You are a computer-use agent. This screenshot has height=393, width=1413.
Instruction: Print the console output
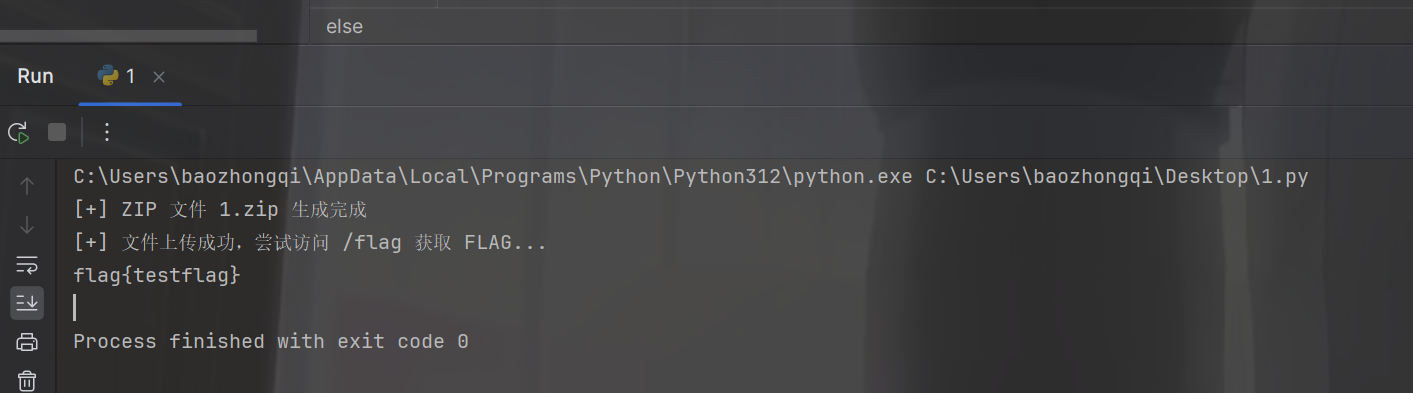point(27,342)
